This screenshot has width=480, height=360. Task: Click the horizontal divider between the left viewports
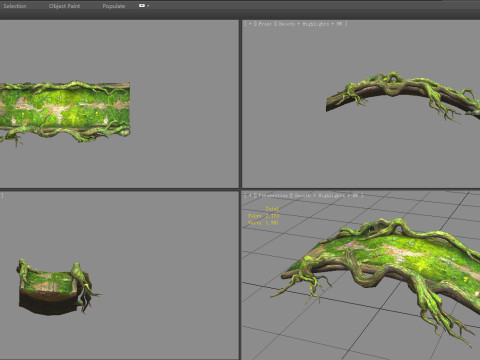click(119, 190)
